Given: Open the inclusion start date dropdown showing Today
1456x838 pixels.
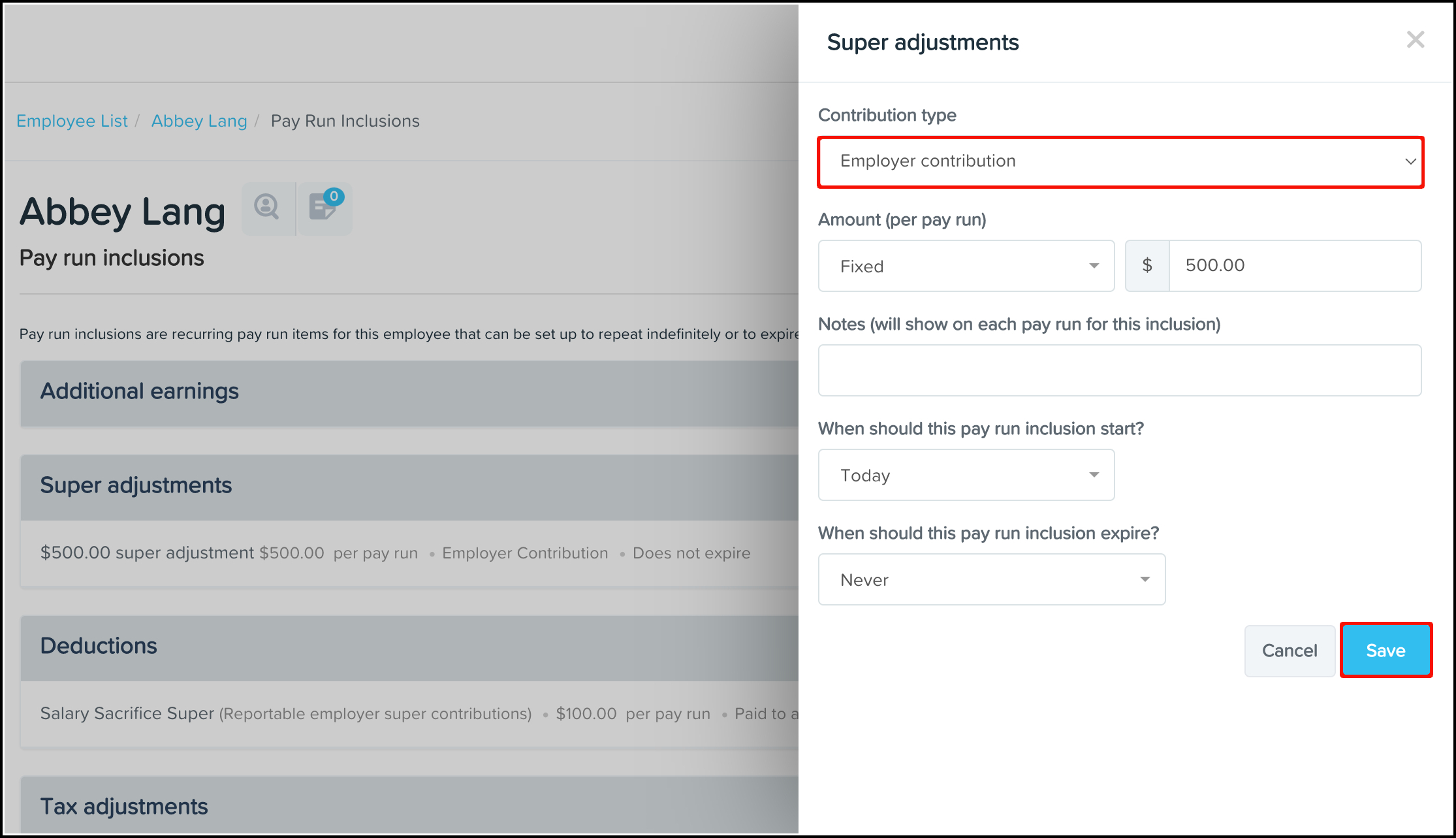Looking at the screenshot, I should pos(966,475).
